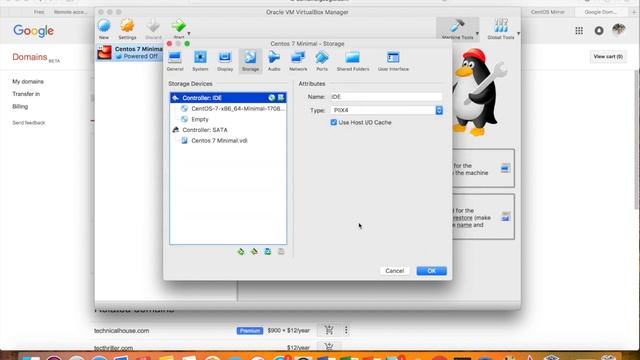Open more options for technicalhouse.com
This screenshot has height=360, width=640.
coord(346,330)
